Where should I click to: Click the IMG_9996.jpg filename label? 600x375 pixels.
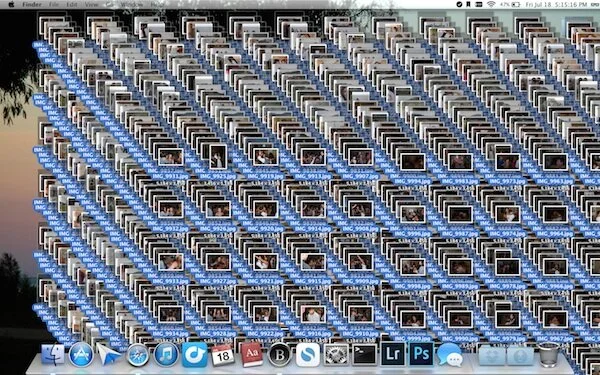412,233
